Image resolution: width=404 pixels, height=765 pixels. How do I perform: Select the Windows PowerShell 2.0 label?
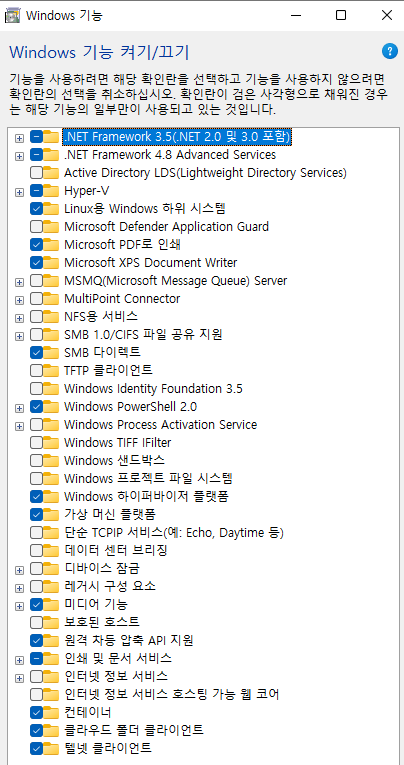[130, 406]
